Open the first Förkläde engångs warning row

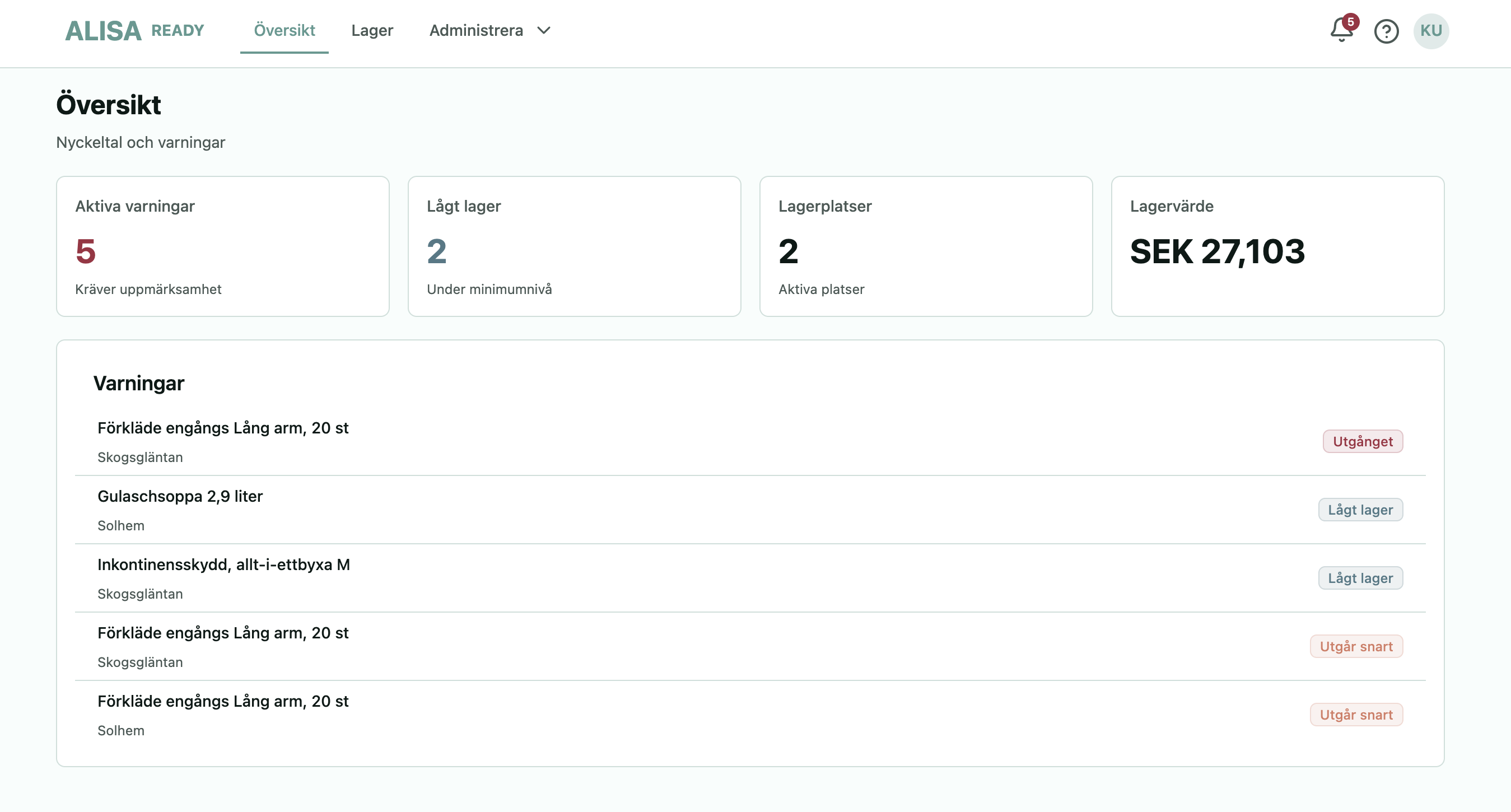coord(223,428)
